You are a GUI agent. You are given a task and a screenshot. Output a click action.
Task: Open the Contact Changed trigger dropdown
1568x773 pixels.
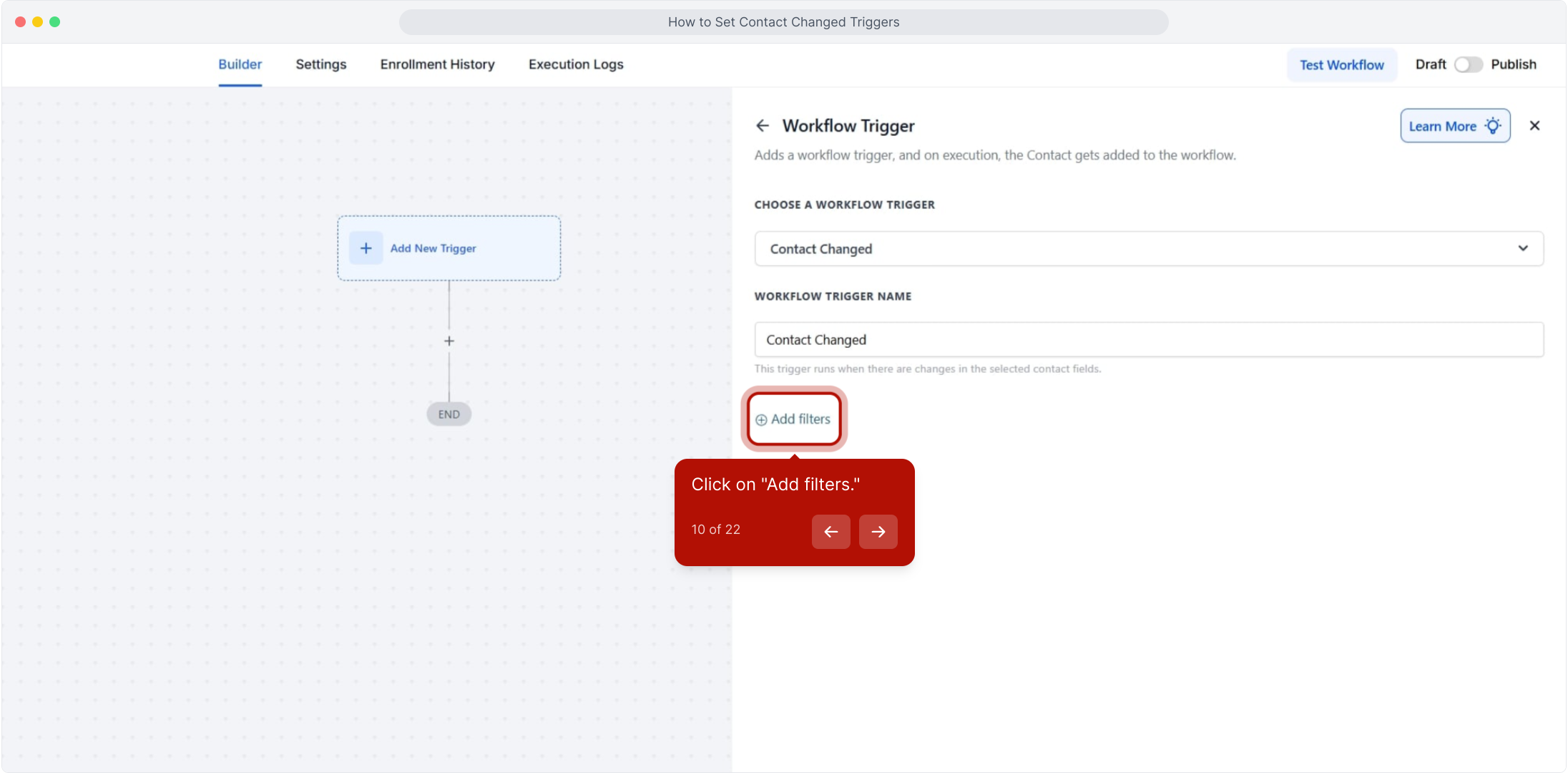(x=1137, y=249)
